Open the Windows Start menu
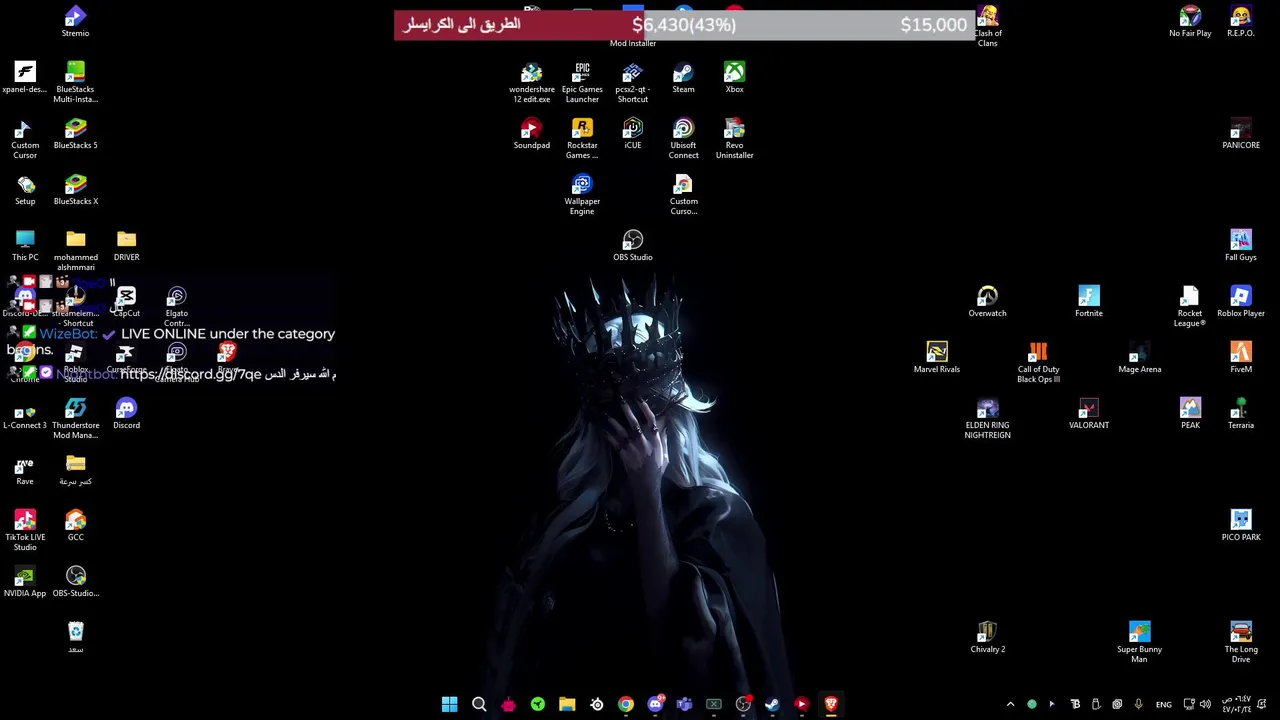The image size is (1280, 720). click(449, 704)
